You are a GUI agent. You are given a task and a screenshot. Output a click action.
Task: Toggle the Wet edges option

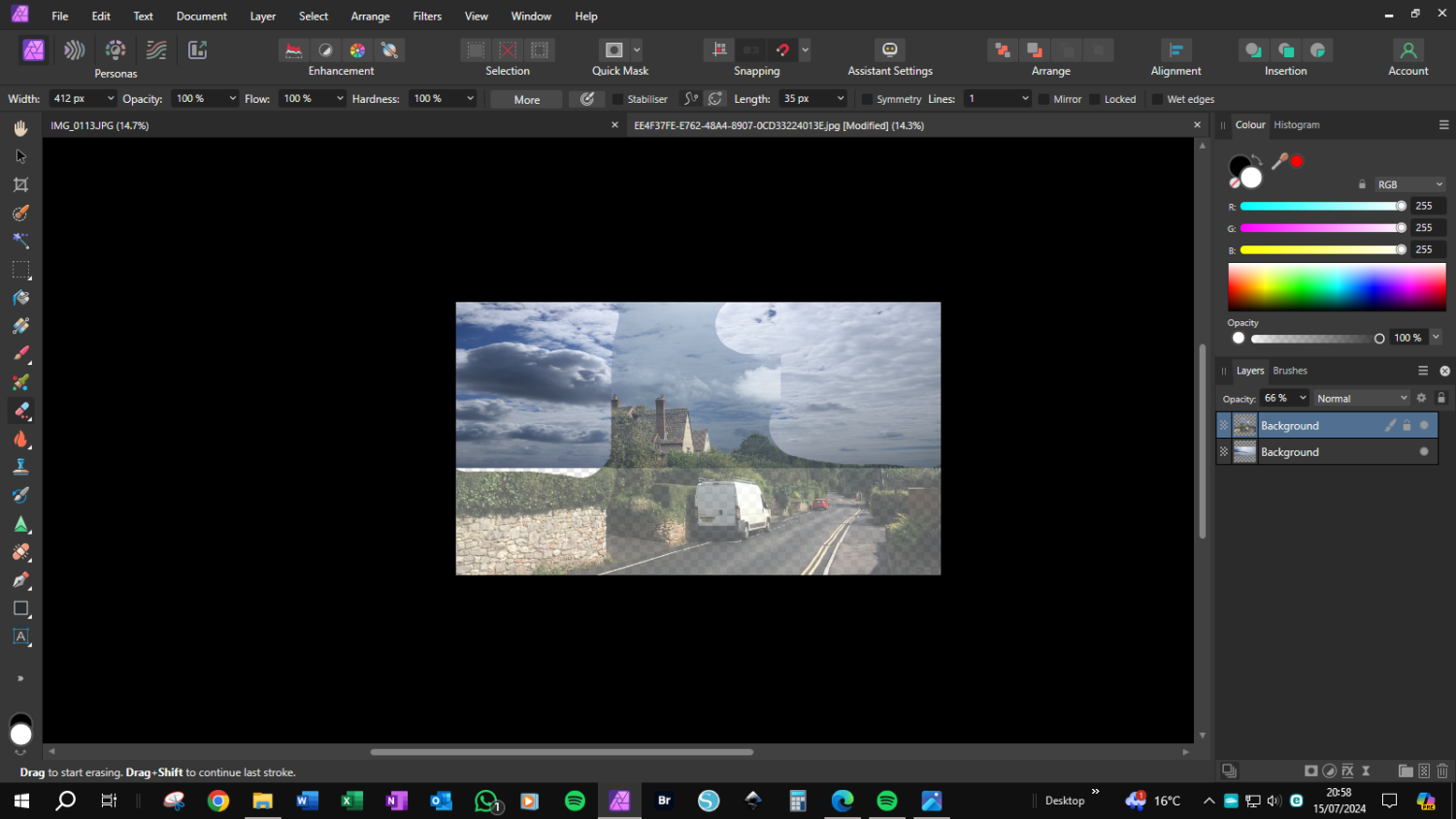coord(1156,98)
